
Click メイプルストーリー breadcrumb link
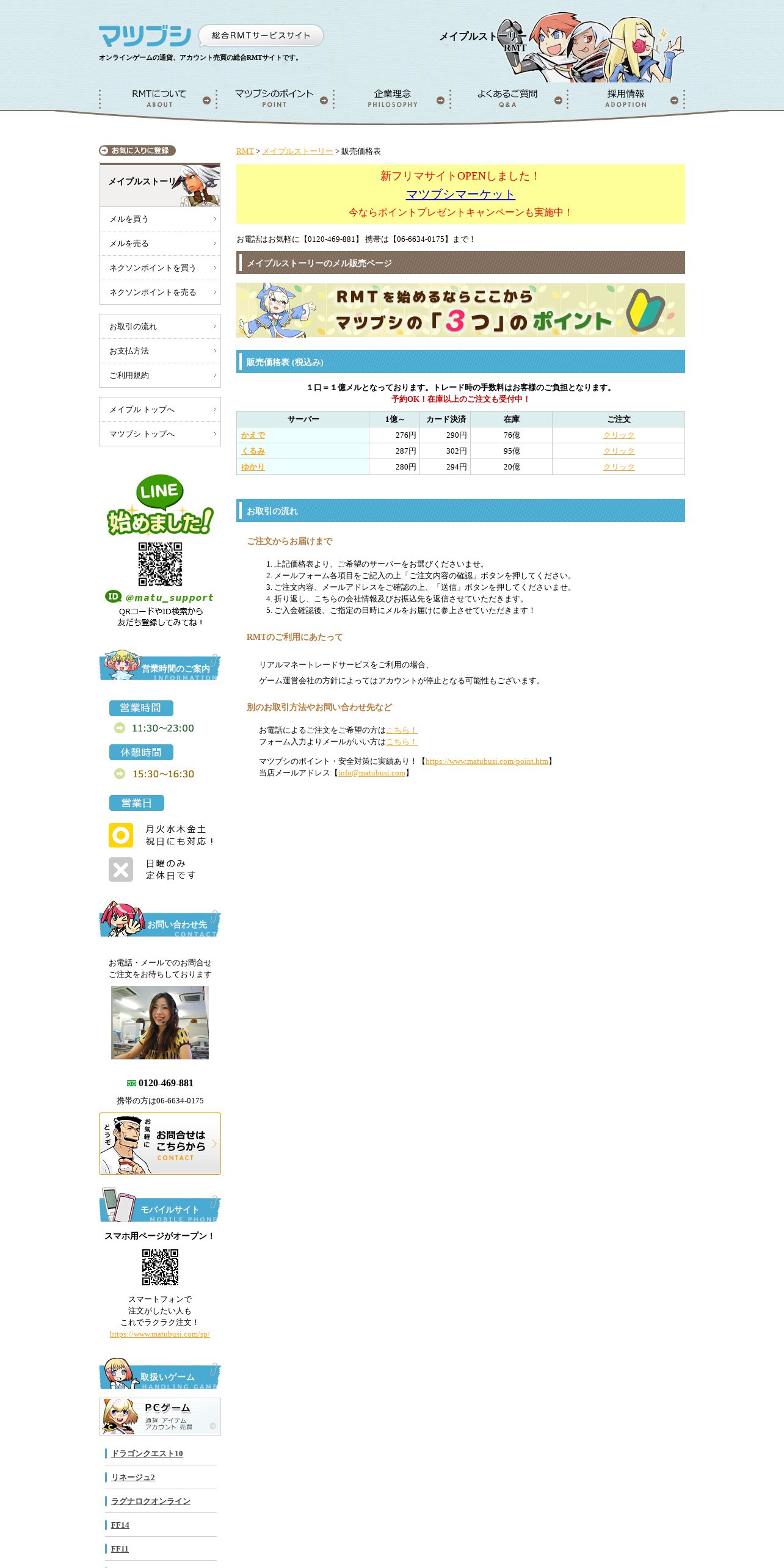pyautogui.click(x=297, y=151)
